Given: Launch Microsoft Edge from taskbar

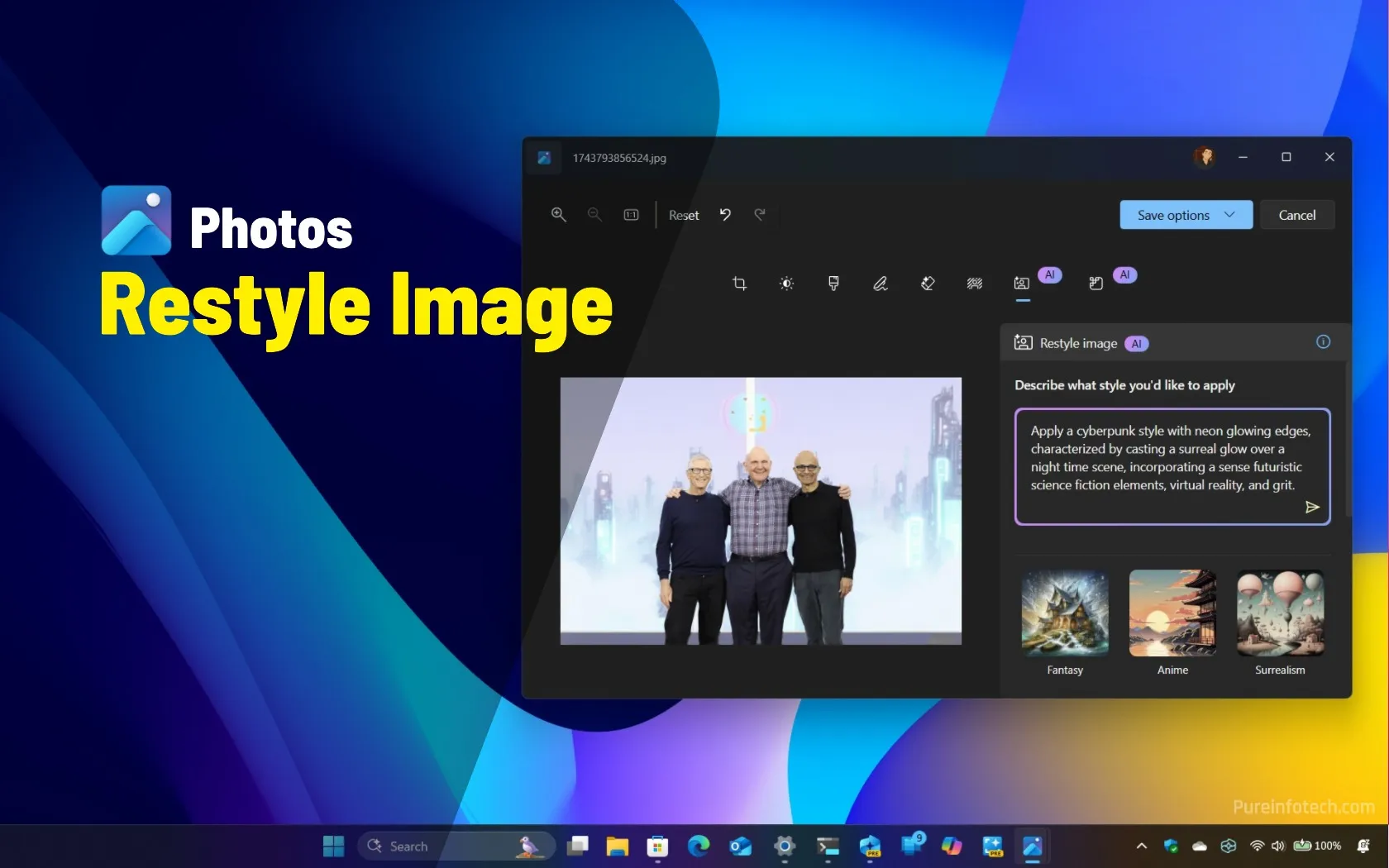Looking at the screenshot, I should [x=699, y=846].
